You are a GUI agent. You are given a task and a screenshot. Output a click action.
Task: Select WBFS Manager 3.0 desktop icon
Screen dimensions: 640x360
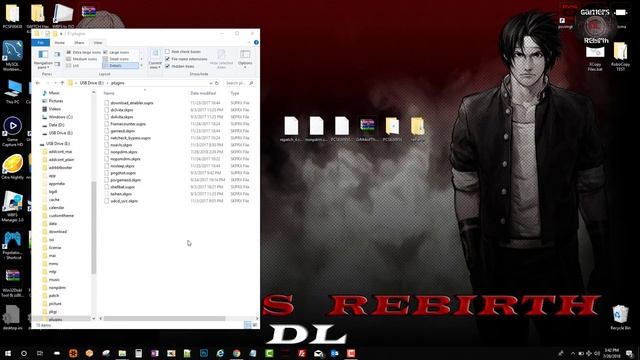coord(12,206)
